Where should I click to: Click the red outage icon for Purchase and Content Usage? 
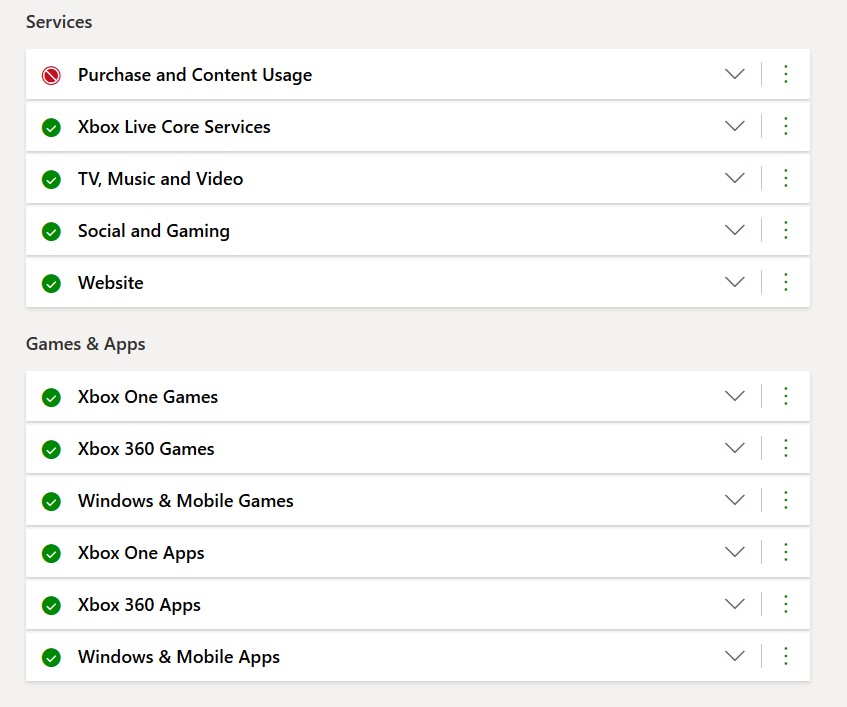tap(51, 75)
